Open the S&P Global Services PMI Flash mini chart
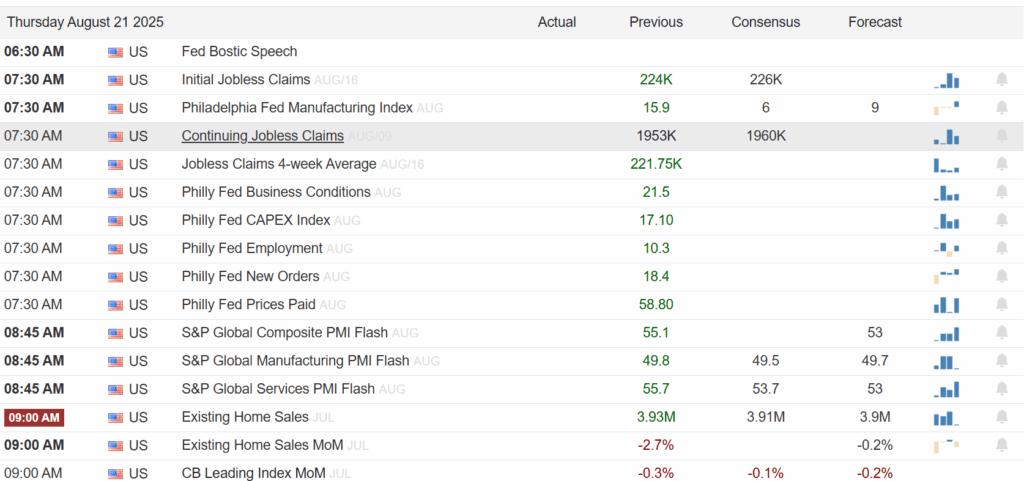This screenshot has height=481, width=1024. coord(946,389)
